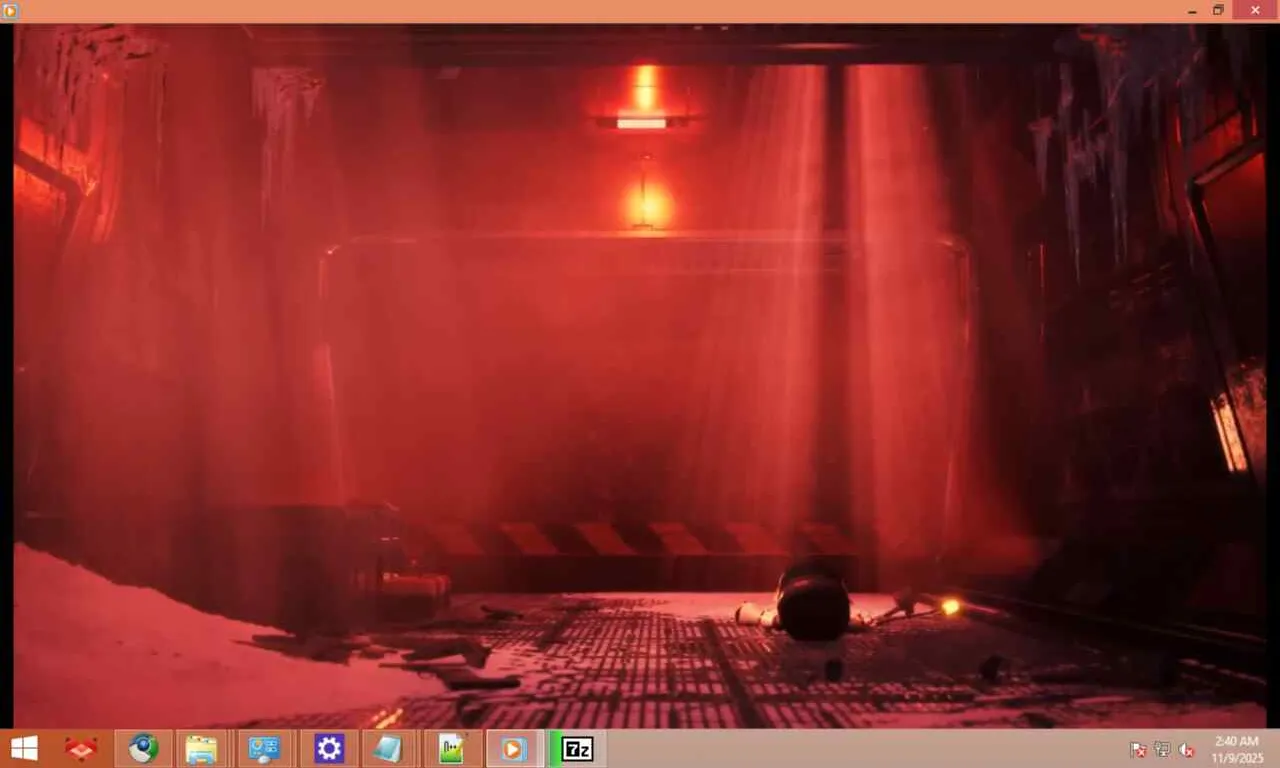Image resolution: width=1280 pixels, height=768 pixels.
Task: Open File Explorer from the taskbar
Action: pos(201,748)
